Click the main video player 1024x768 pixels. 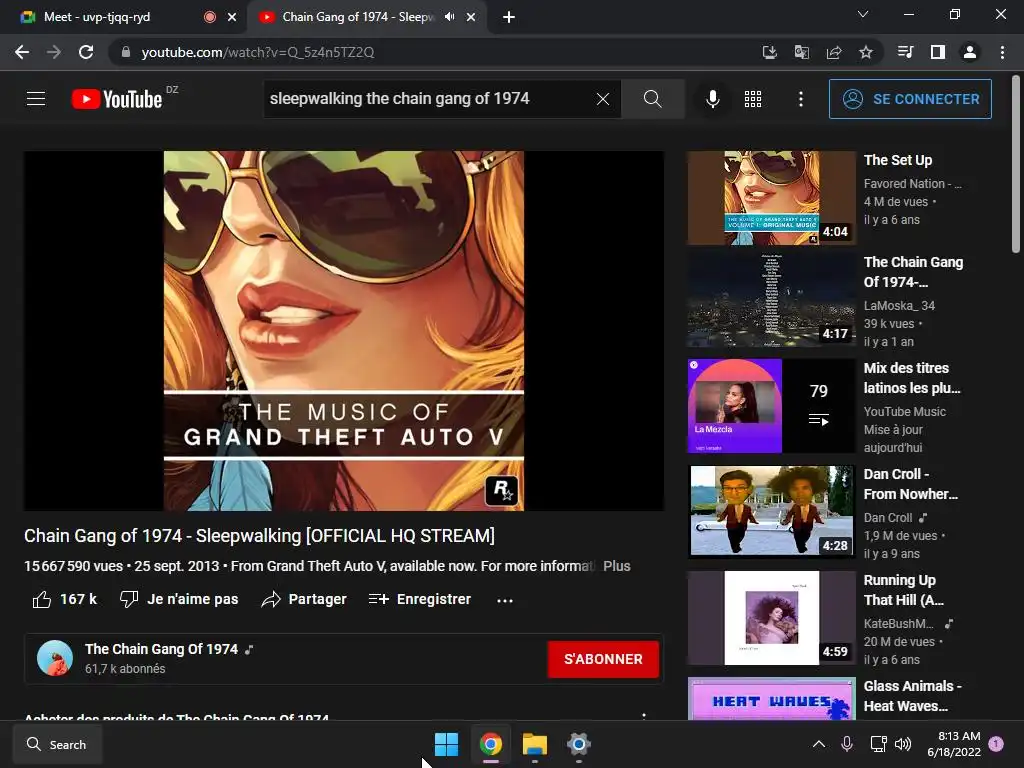click(344, 330)
